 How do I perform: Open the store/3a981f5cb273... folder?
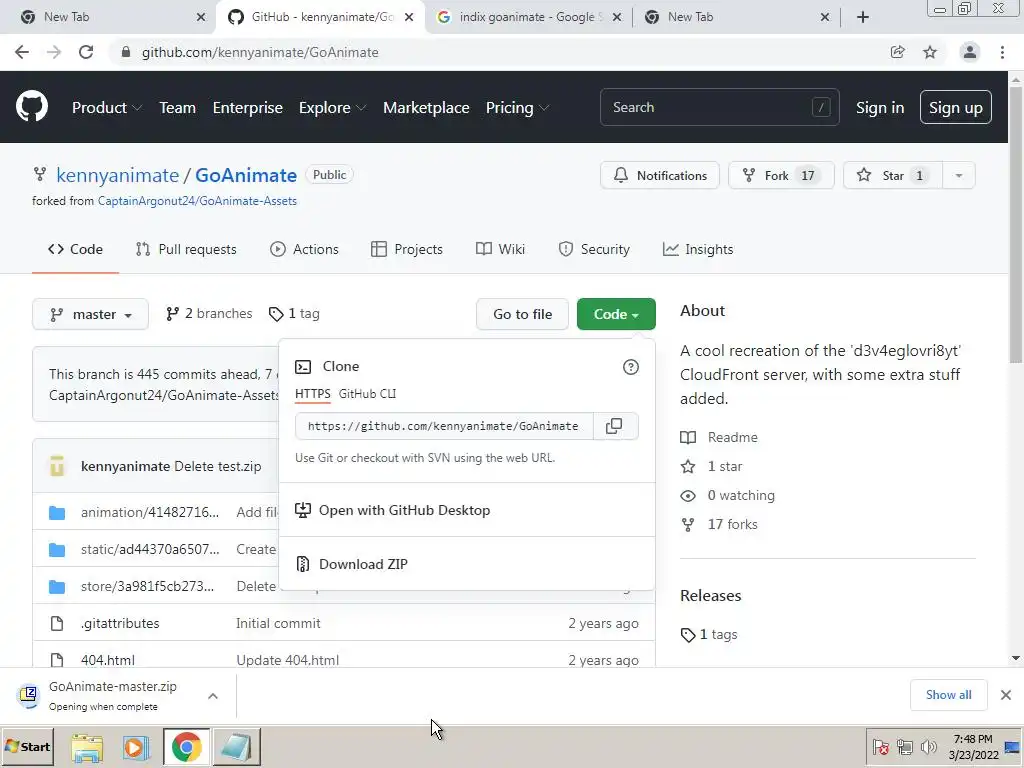pyautogui.click(x=147, y=586)
